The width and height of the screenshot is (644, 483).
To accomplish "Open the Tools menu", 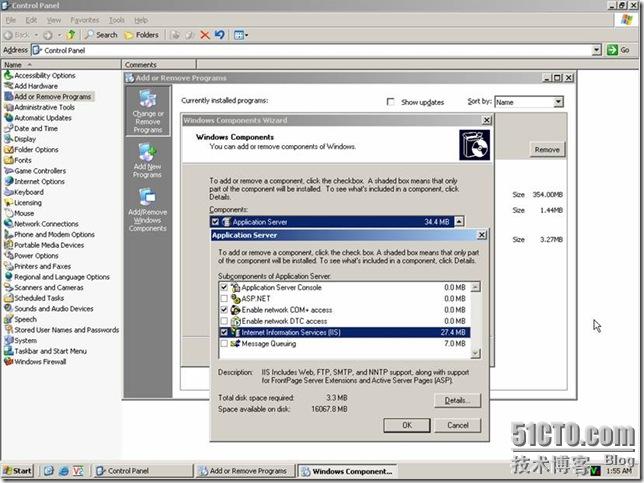I will point(117,20).
